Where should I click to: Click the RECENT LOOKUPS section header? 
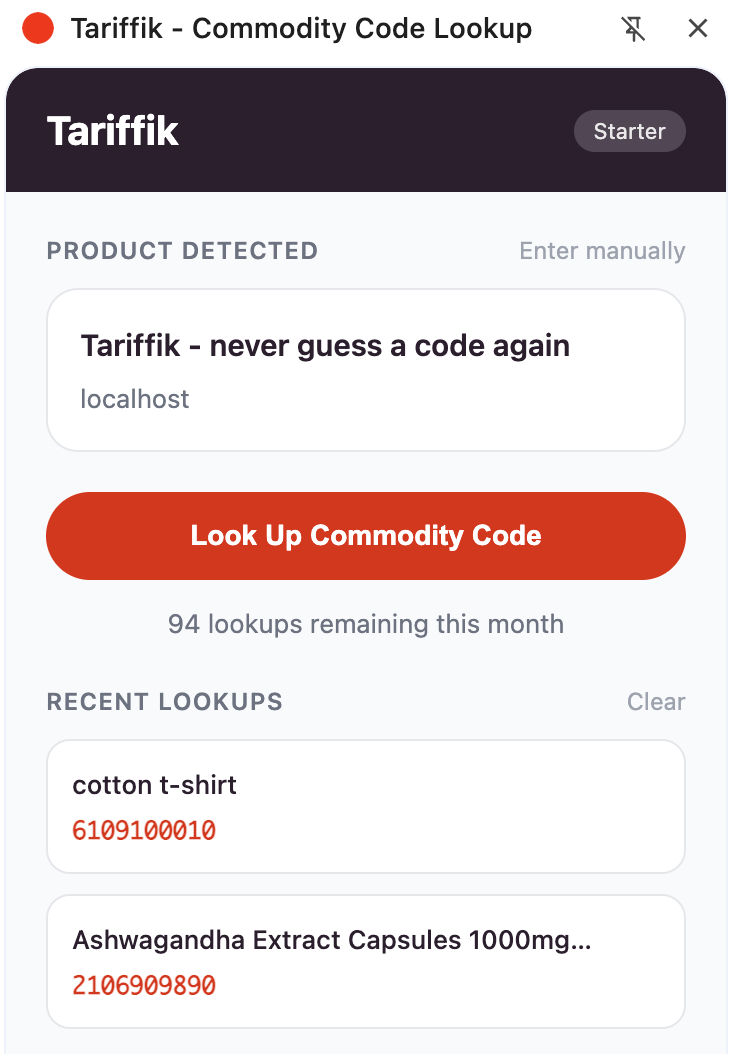tap(164, 702)
